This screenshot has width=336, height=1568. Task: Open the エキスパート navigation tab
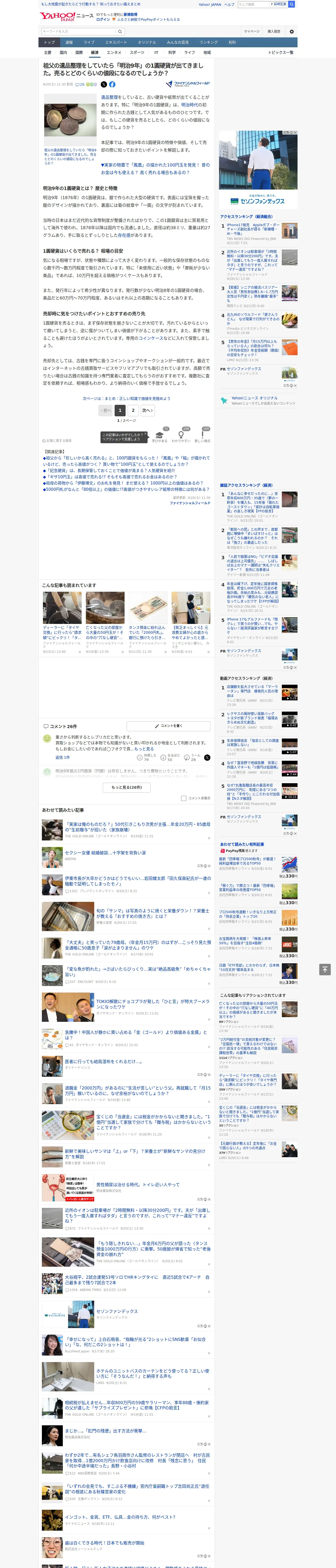tap(116, 43)
